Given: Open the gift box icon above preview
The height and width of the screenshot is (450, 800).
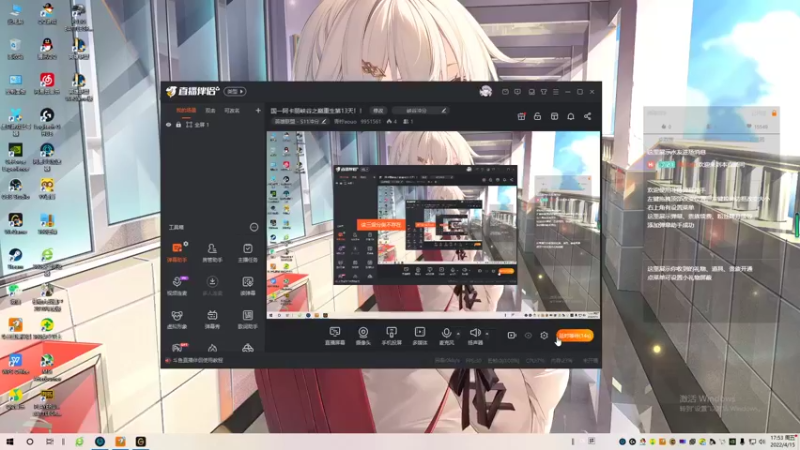Looking at the screenshot, I should click(521, 116).
